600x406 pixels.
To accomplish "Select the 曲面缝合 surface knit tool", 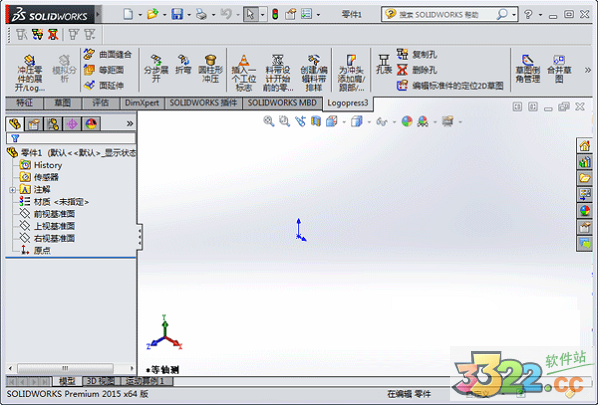I will point(108,54).
